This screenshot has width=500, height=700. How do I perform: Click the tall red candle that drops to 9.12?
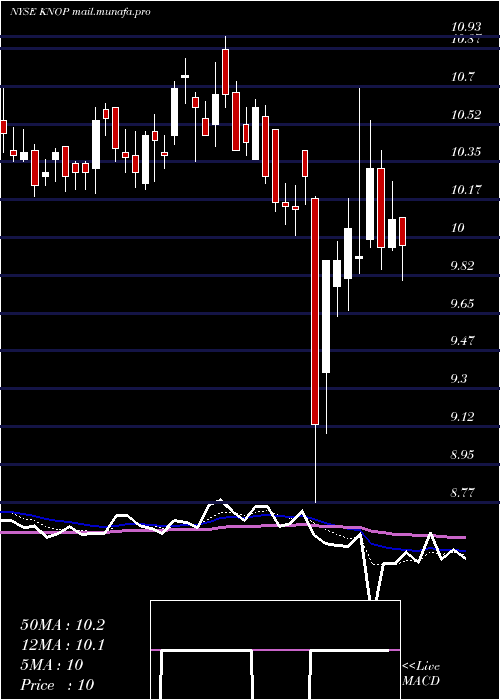click(315, 311)
